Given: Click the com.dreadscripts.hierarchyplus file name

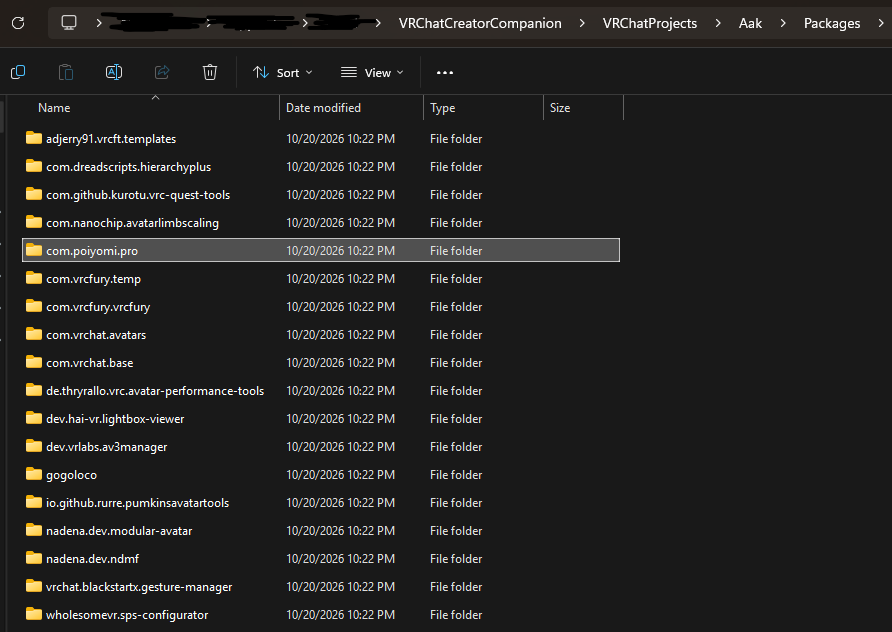Looking at the screenshot, I should click(x=129, y=167).
